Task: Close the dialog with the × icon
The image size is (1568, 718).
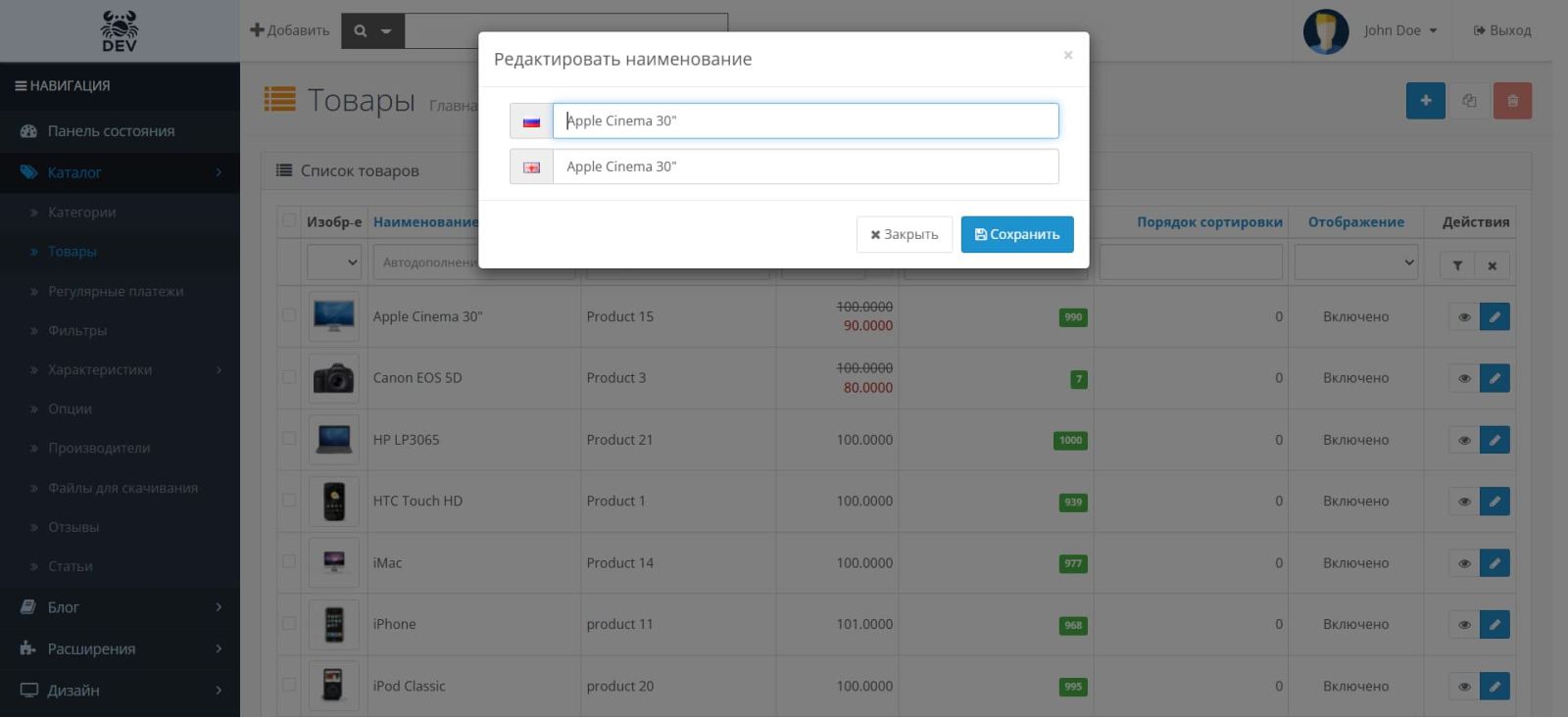Action: (x=1068, y=55)
